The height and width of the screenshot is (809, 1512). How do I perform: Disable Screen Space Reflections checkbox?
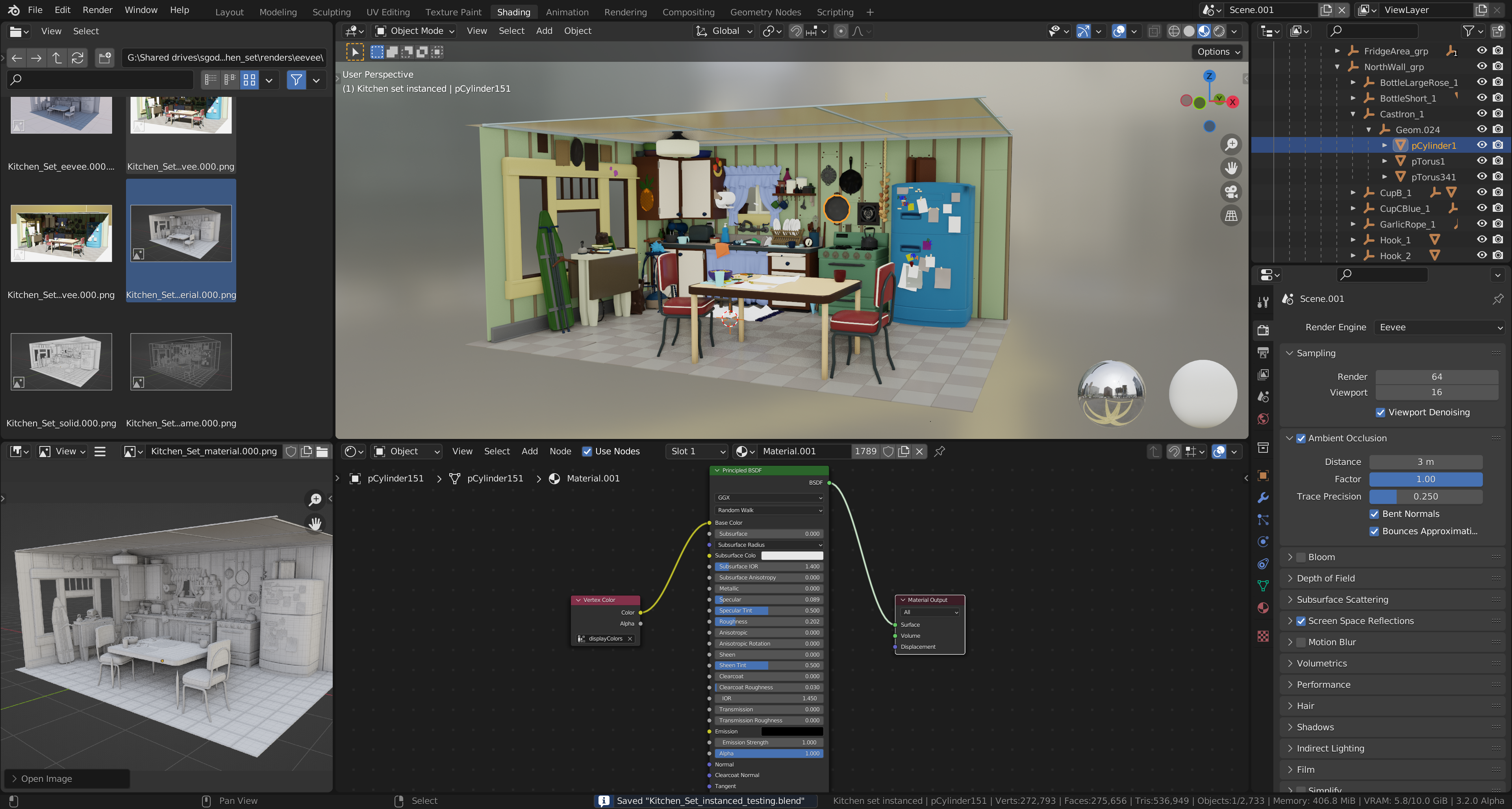(x=1301, y=621)
